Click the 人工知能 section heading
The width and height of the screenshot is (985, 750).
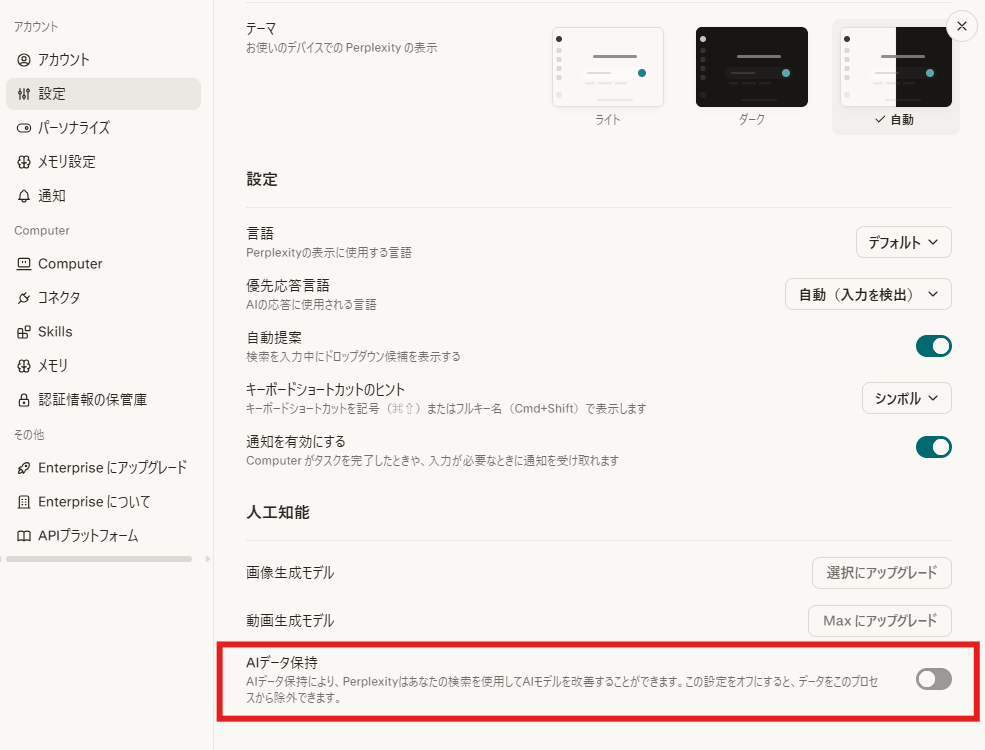coord(278,513)
